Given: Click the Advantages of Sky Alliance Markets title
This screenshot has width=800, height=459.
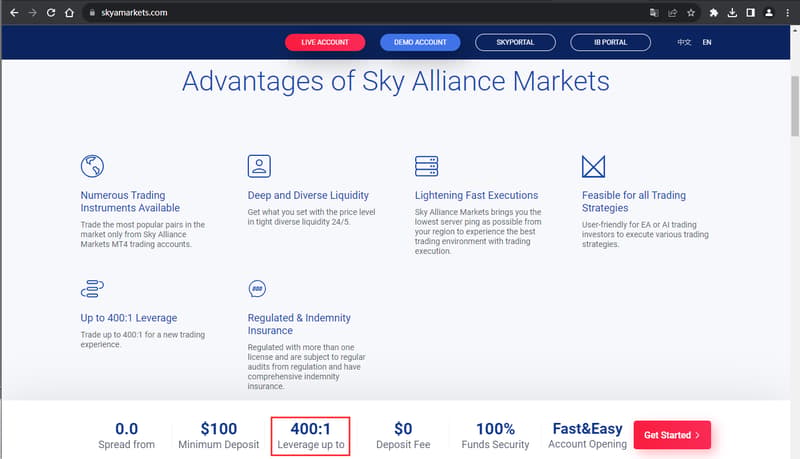Looking at the screenshot, I should tap(396, 82).
